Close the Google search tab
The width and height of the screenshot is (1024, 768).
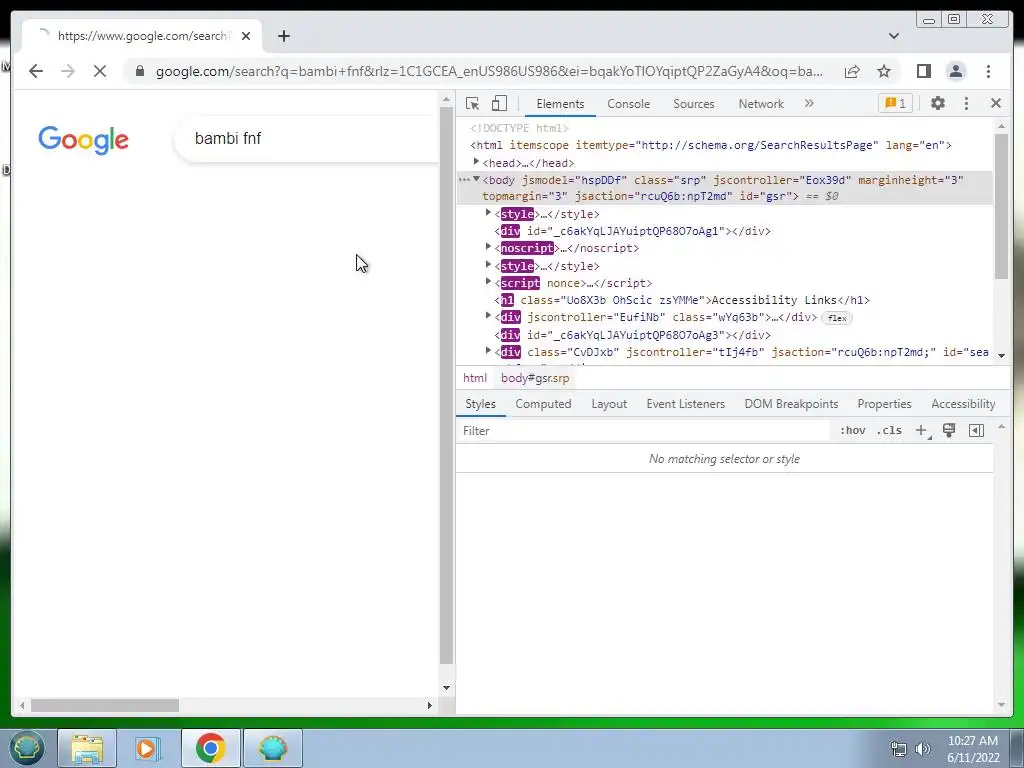246,36
